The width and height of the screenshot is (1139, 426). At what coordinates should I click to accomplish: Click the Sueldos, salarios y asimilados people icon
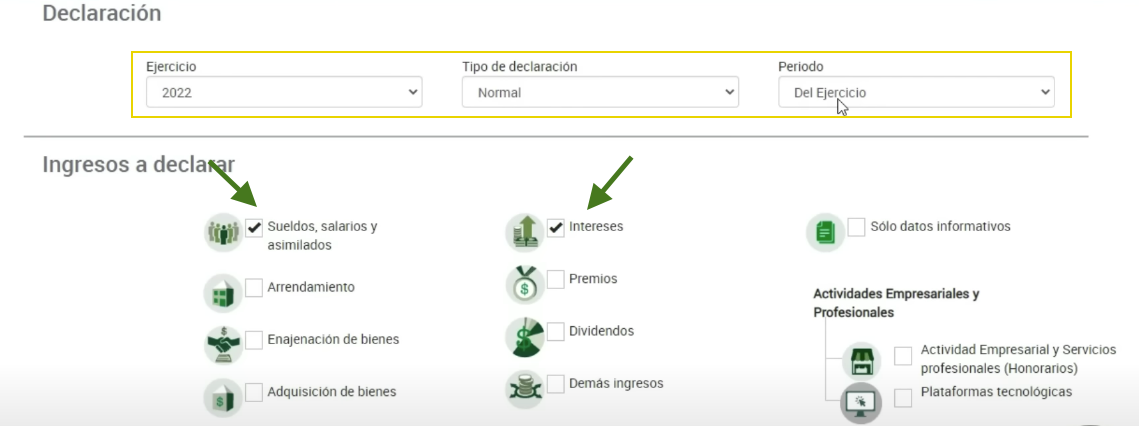223,233
